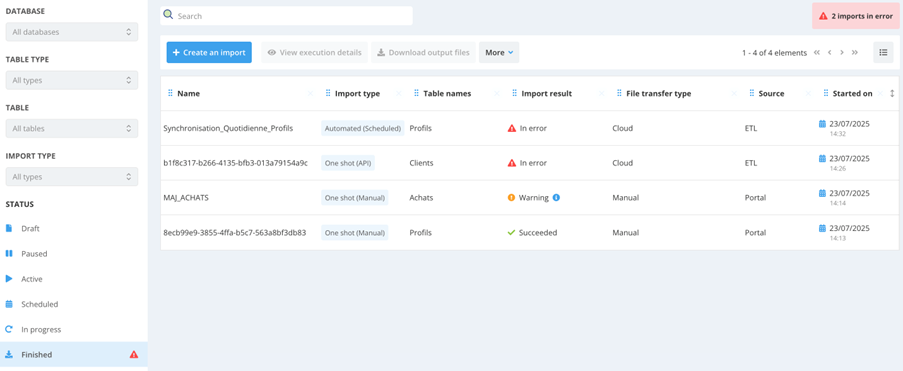Click the Achats table name cell

click(x=421, y=198)
